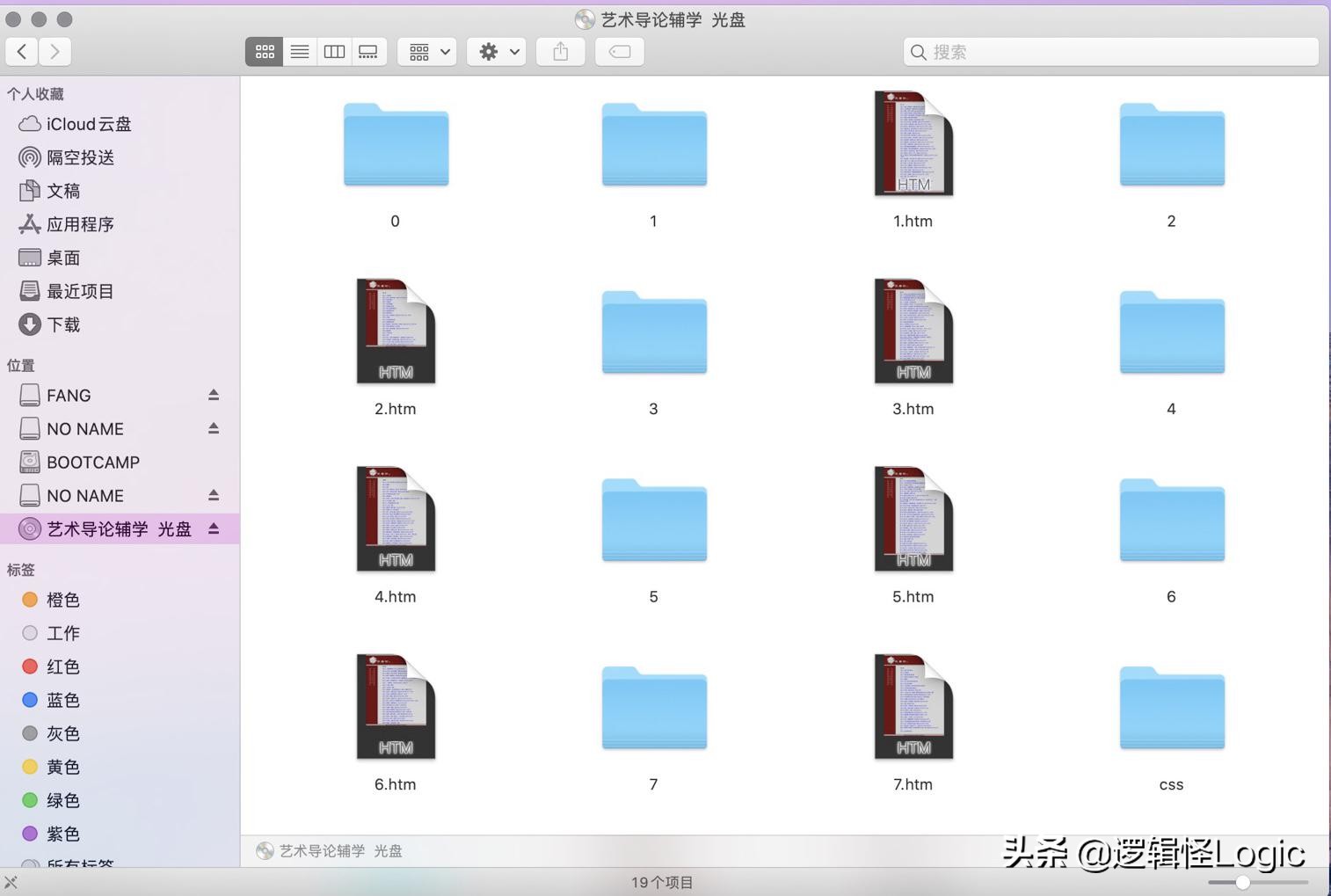This screenshot has height=896, width=1331.
Task: Select the icon grid view
Action: (264, 51)
